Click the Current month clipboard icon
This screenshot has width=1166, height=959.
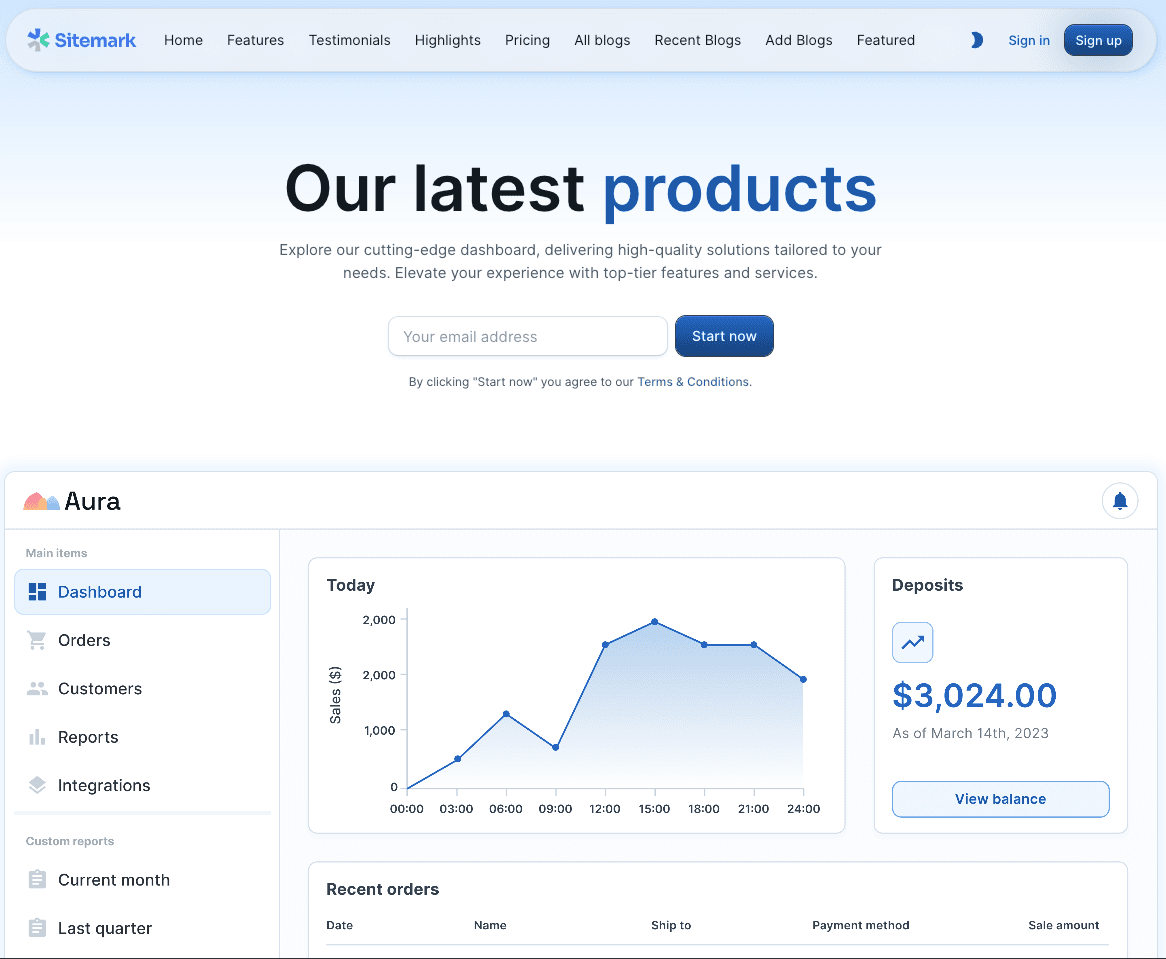(x=38, y=880)
